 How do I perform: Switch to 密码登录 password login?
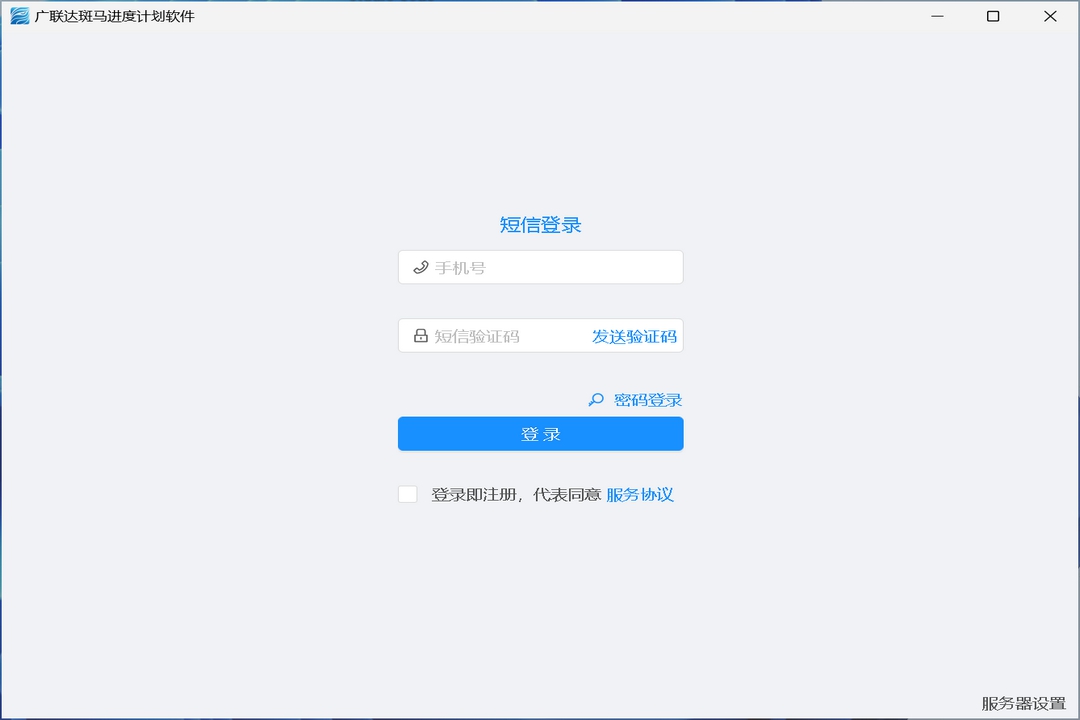pyautogui.click(x=647, y=400)
